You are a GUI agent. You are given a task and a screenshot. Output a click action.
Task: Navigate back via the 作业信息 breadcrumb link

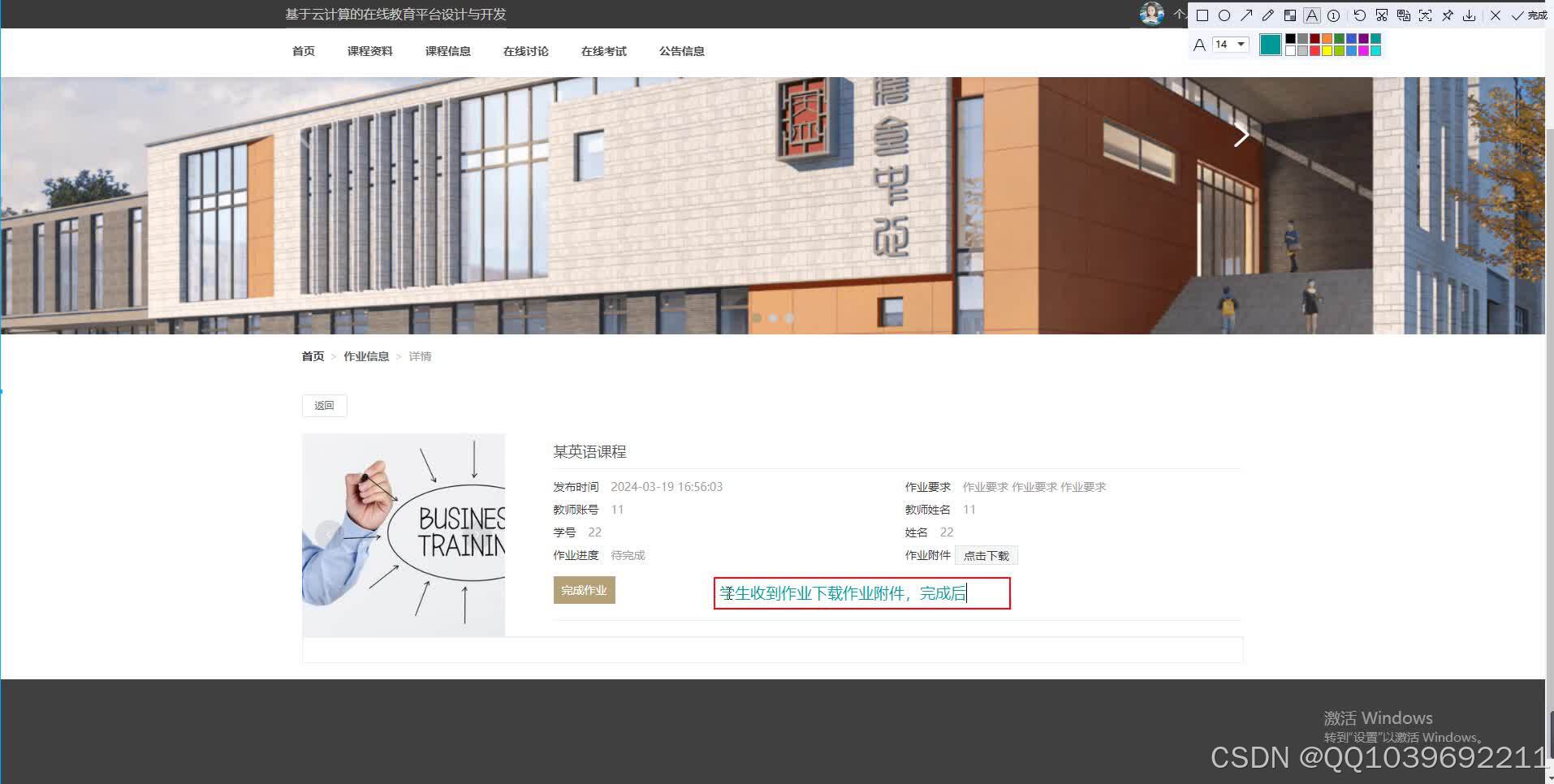tap(366, 355)
